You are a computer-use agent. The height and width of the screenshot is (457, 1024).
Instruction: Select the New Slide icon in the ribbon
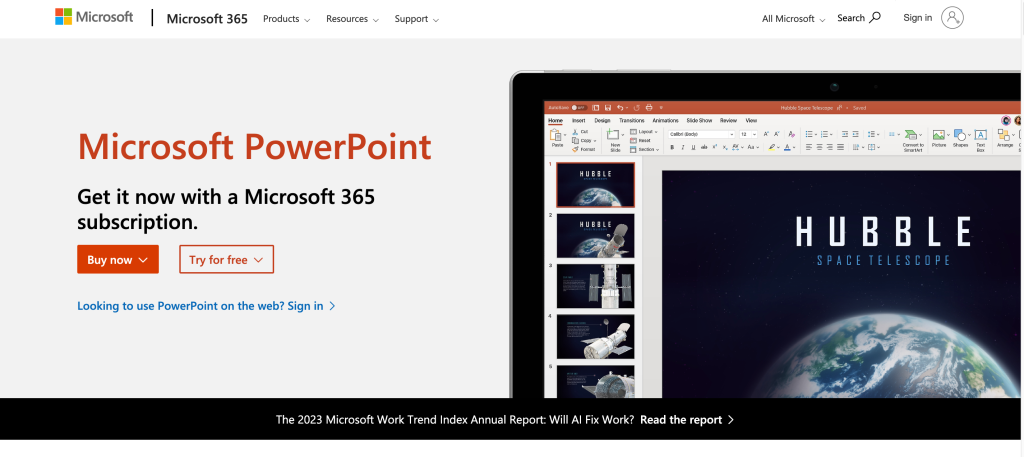point(615,137)
